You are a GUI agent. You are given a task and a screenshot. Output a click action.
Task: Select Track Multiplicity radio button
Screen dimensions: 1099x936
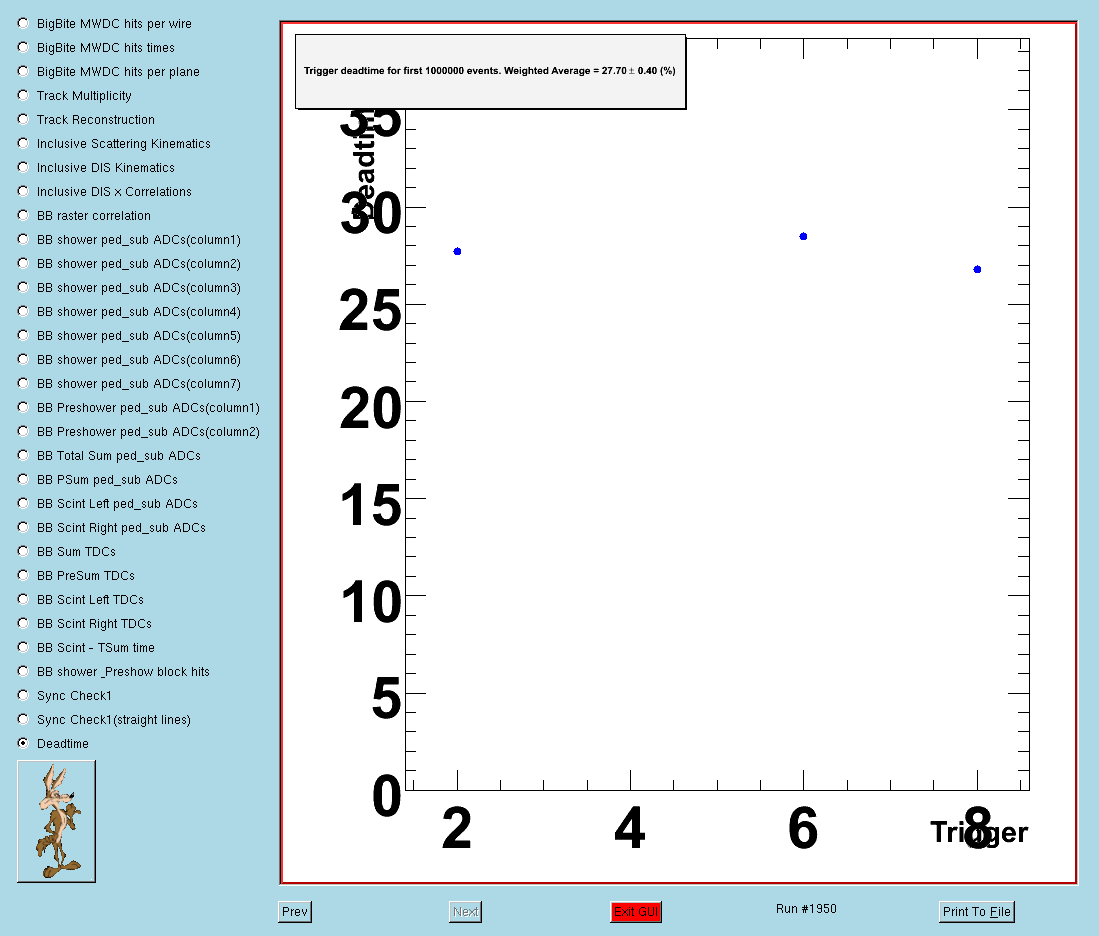tap(23, 95)
